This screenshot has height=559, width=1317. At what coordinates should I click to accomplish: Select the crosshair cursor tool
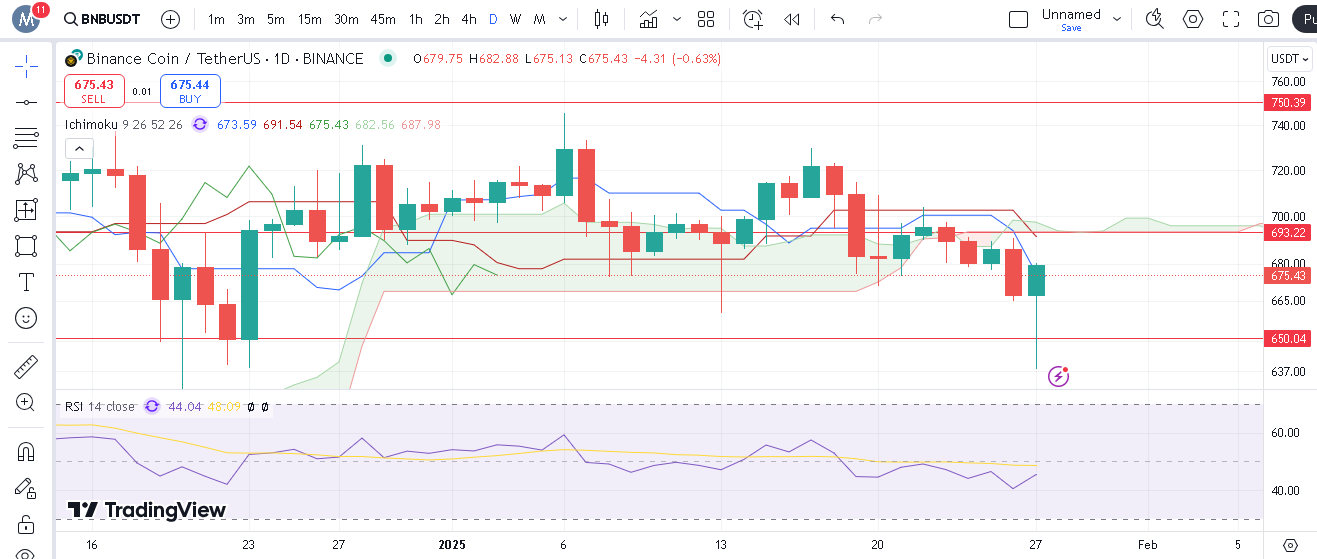click(x=27, y=67)
